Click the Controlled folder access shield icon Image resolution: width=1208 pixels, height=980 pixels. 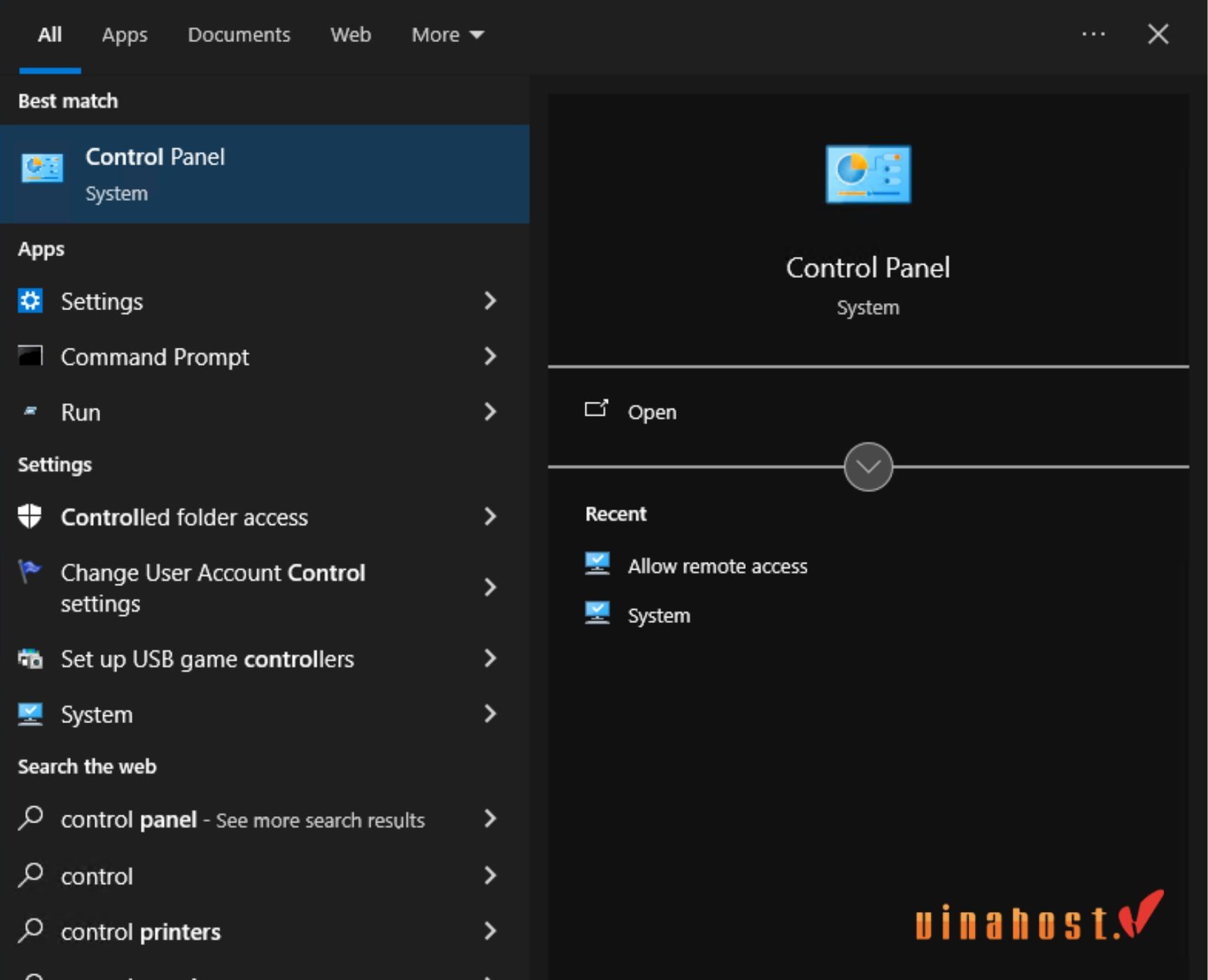(29, 517)
